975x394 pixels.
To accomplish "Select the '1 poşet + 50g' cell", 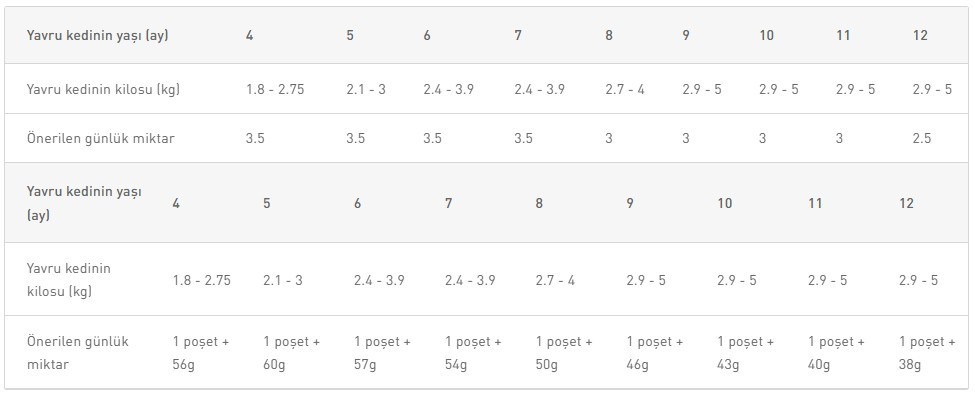I will coord(564,353).
